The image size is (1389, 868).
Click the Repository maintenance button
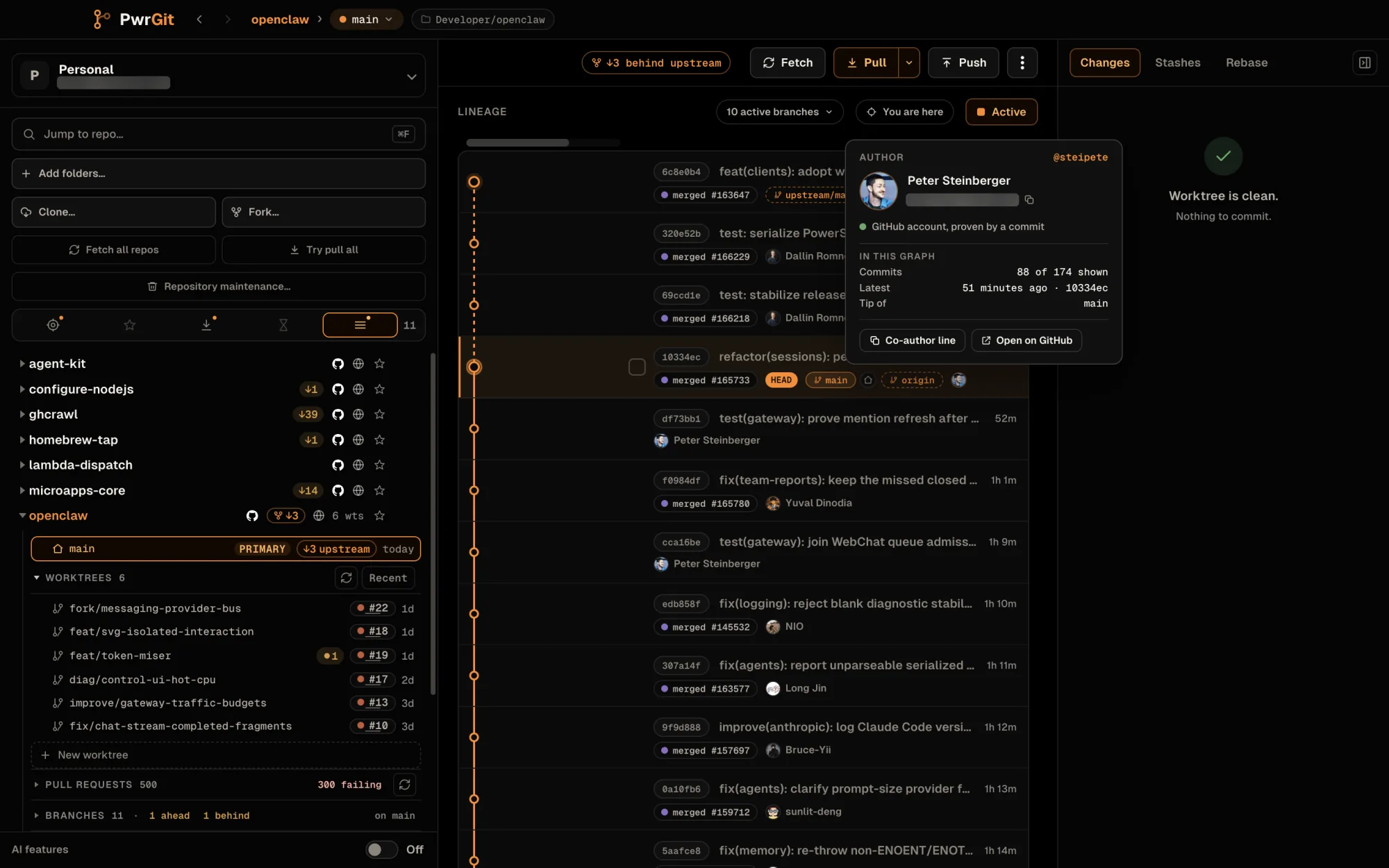point(218,286)
